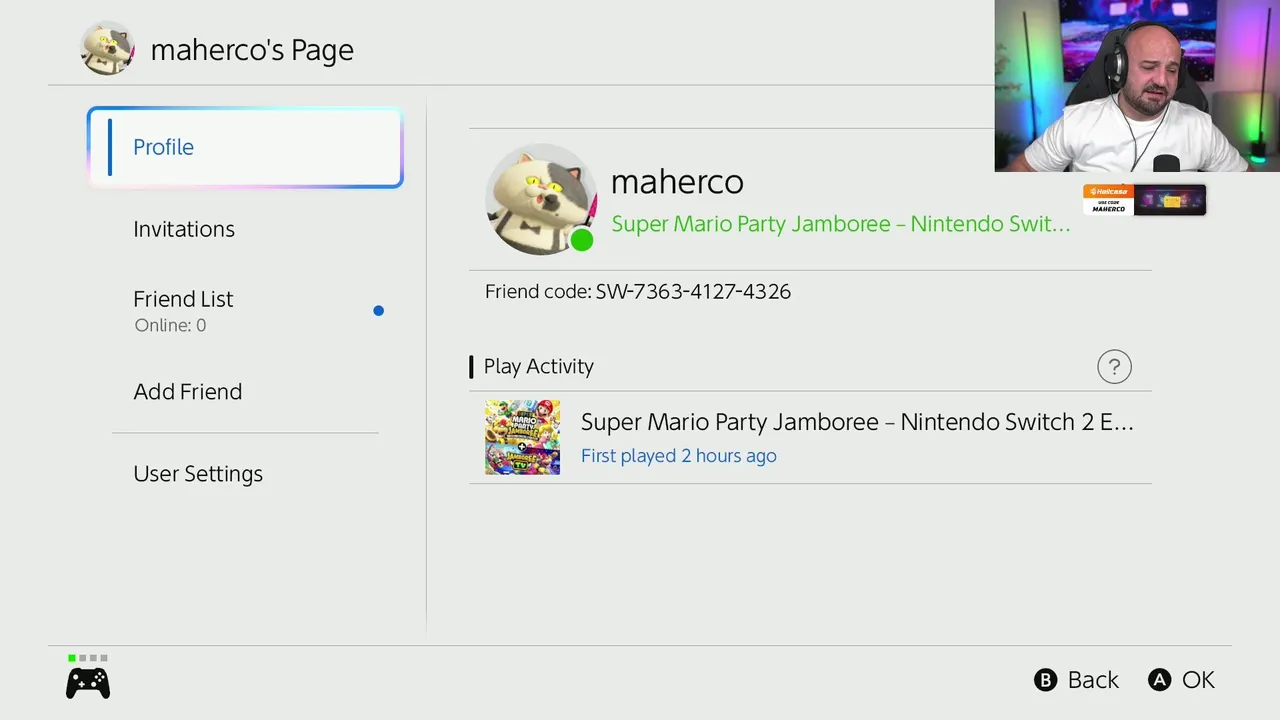Click the player indicator lights above controller
Screen dimensions: 1280x720
[88, 658]
